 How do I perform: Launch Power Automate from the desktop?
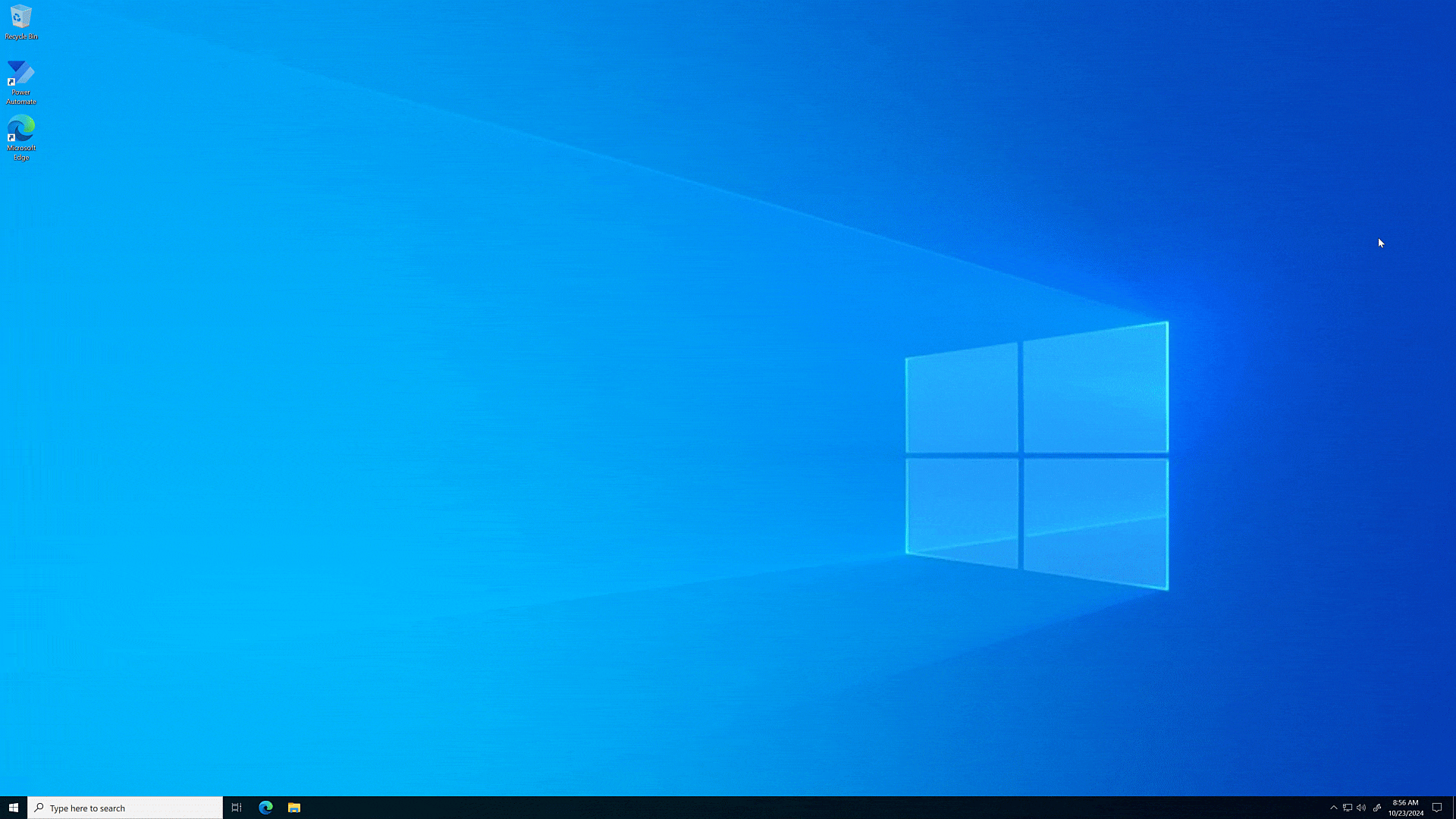20,74
